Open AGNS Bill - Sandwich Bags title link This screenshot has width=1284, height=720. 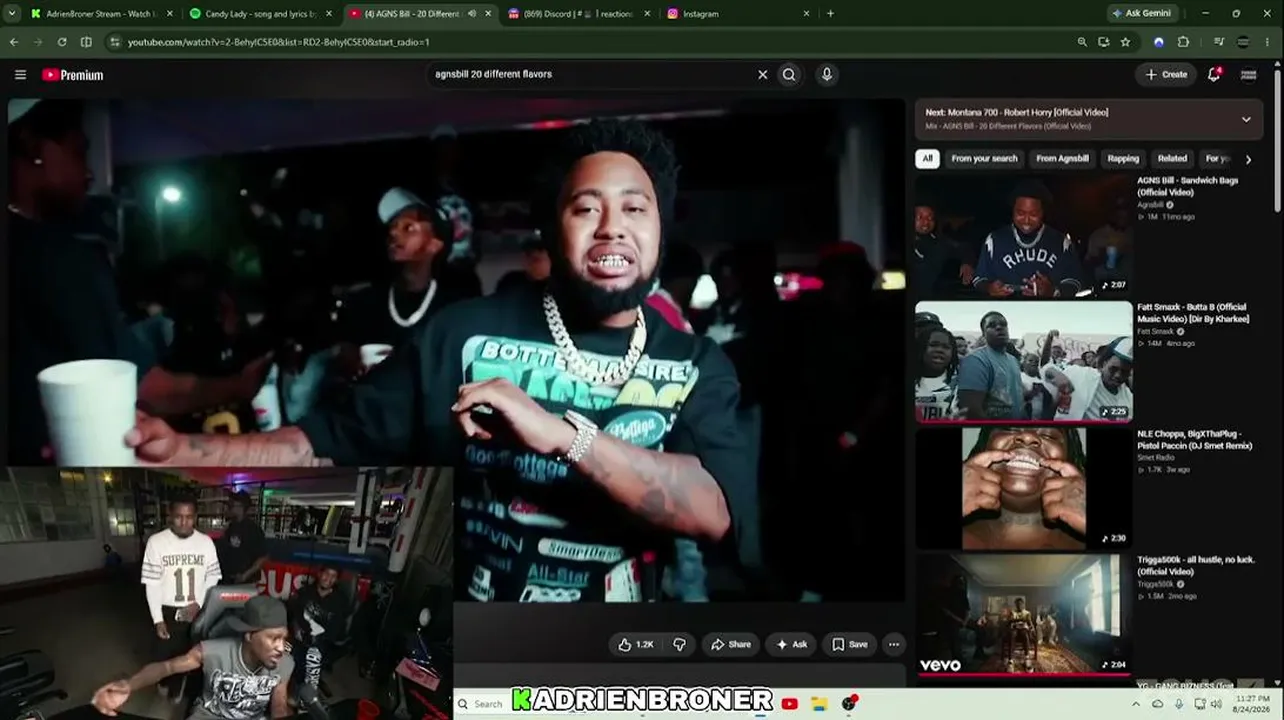point(1188,186)
